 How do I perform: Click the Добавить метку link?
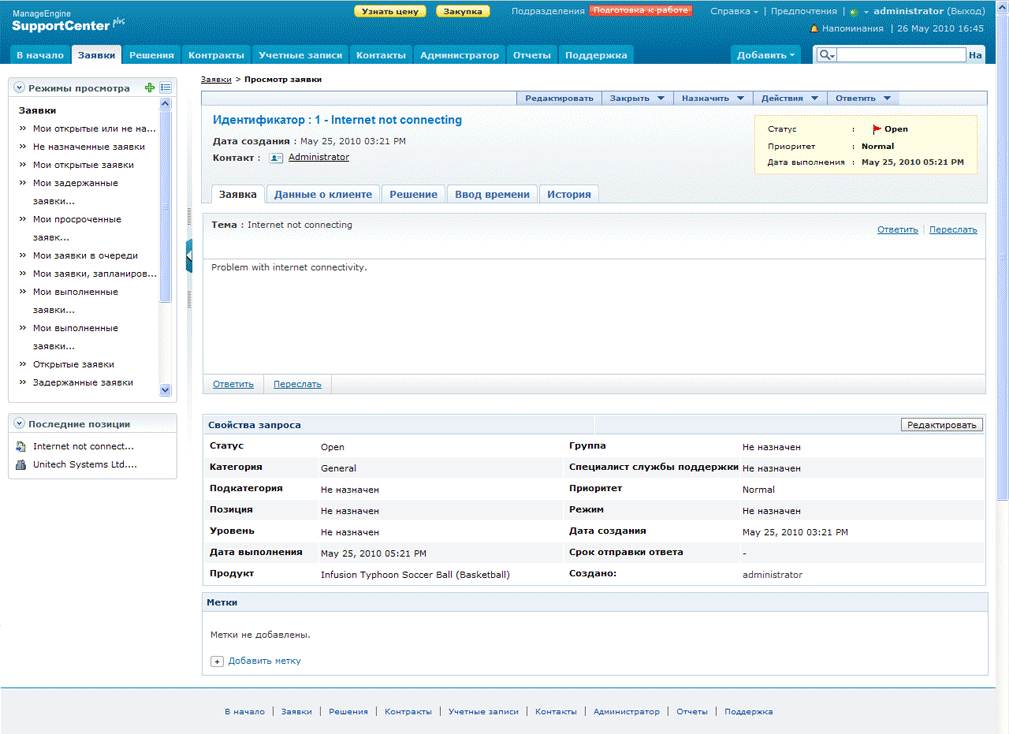(x=264, y=661)
